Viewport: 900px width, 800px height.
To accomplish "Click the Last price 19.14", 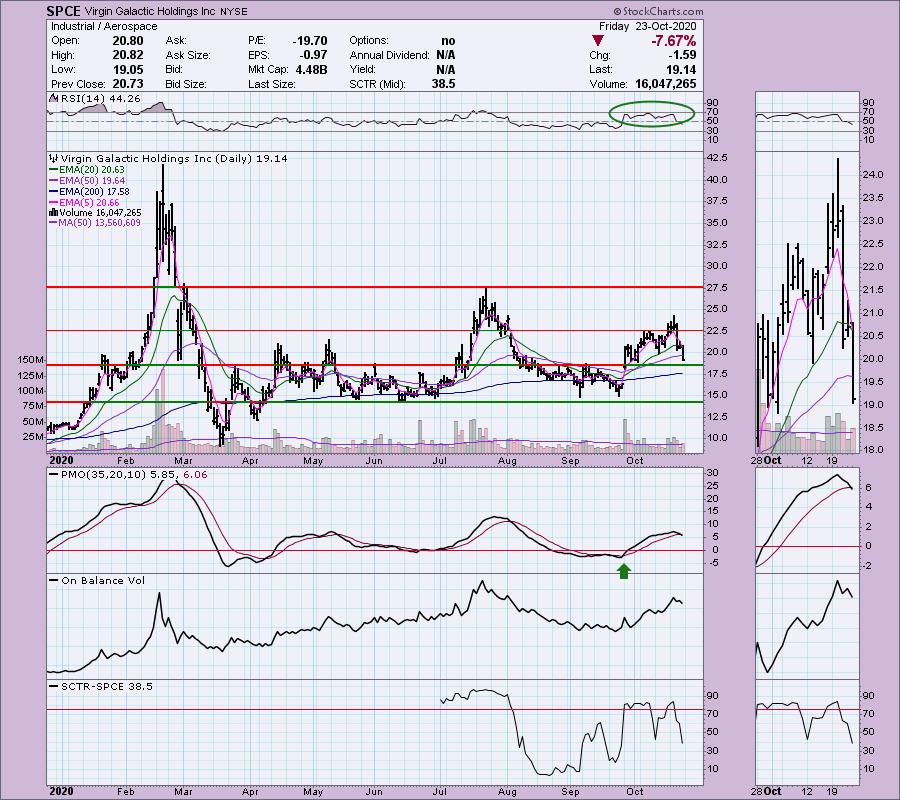I will coord(681,69).
